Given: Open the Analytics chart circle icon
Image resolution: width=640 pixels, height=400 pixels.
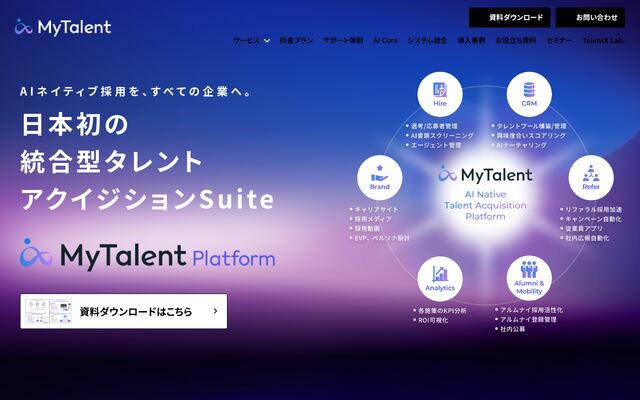Looking at the screenshot, I should [440, 279].
